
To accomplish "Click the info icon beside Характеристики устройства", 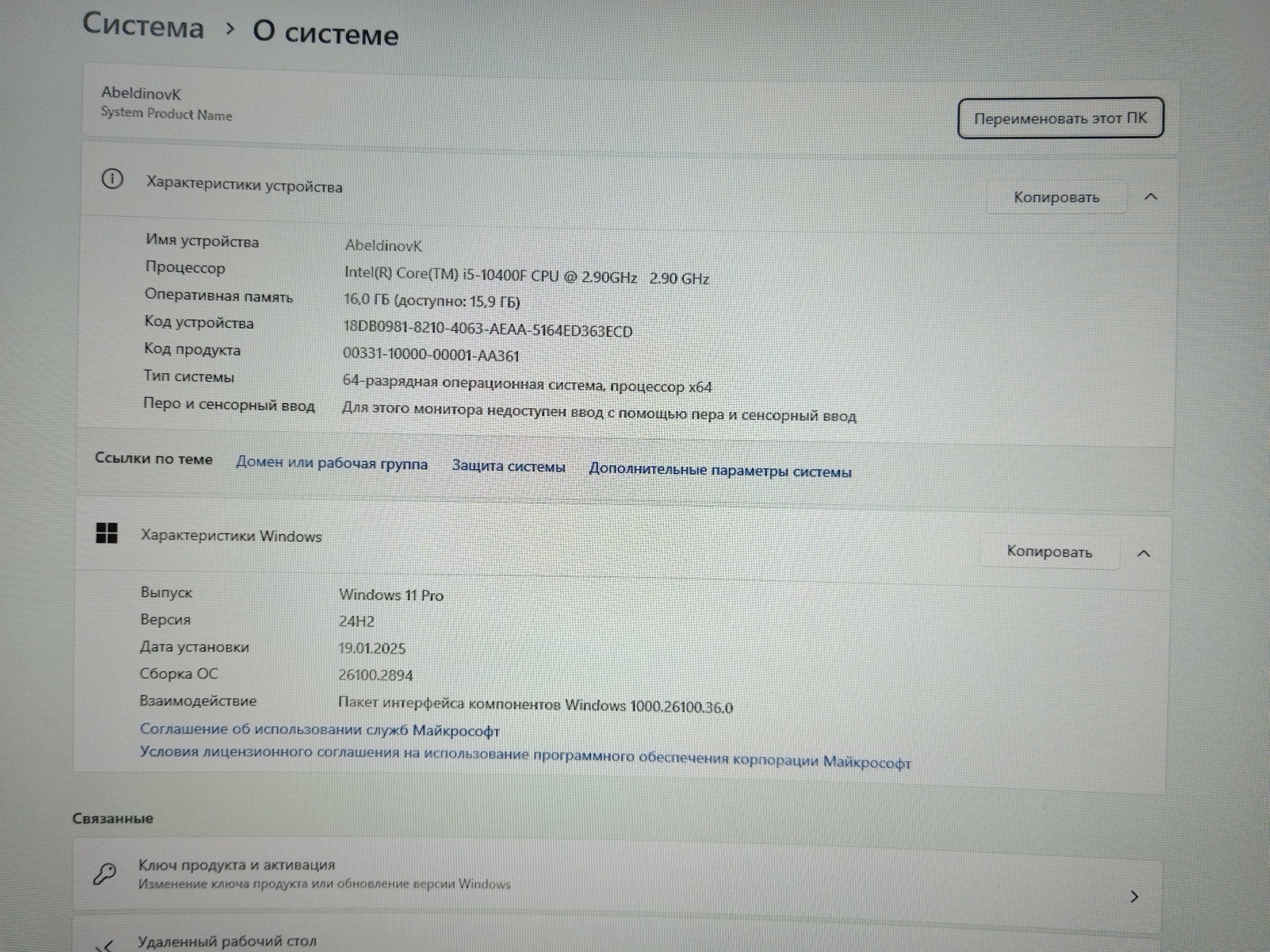I will tap(112, 179).
